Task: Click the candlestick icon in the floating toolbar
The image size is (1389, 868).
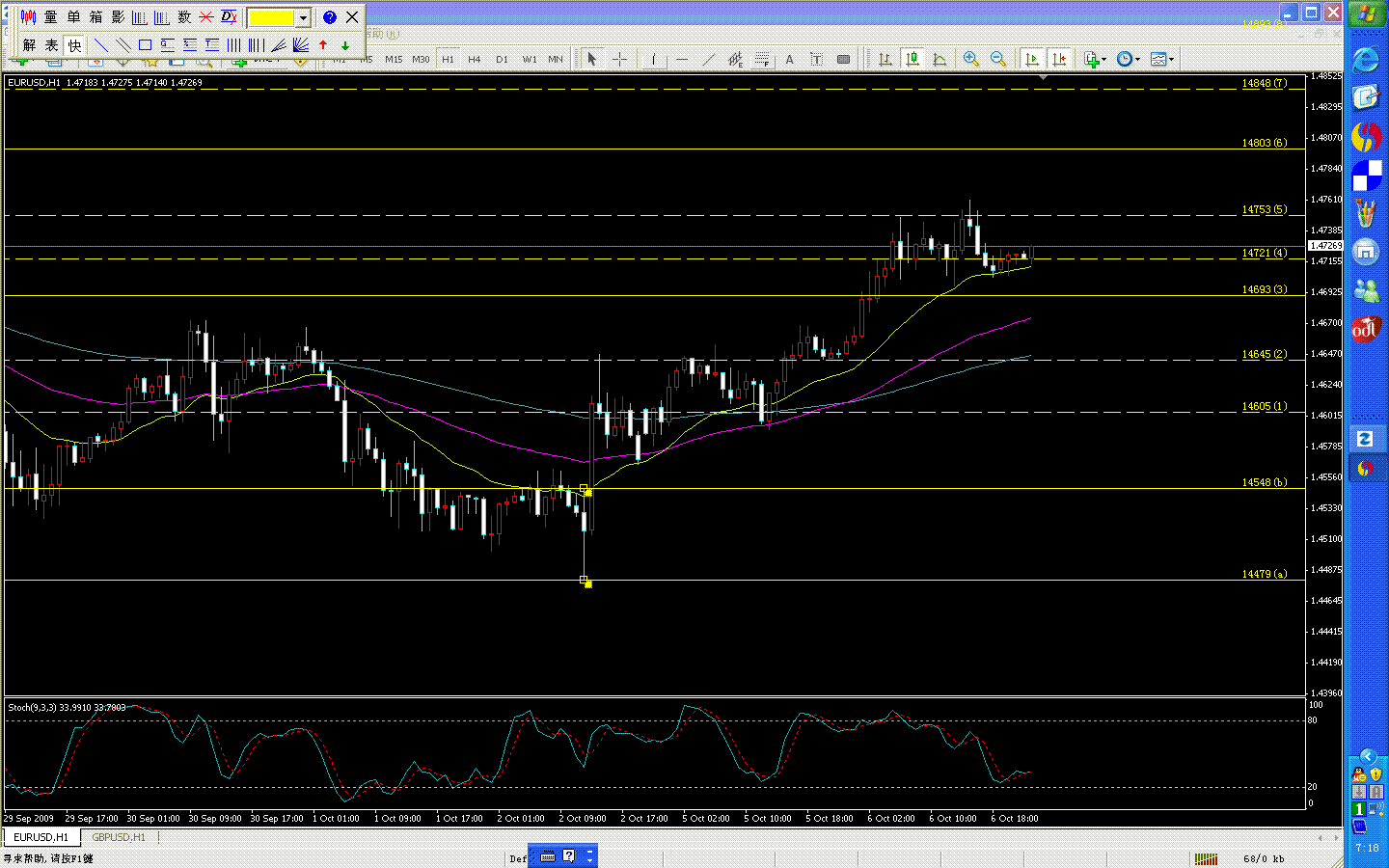Action: coord(28,17)
